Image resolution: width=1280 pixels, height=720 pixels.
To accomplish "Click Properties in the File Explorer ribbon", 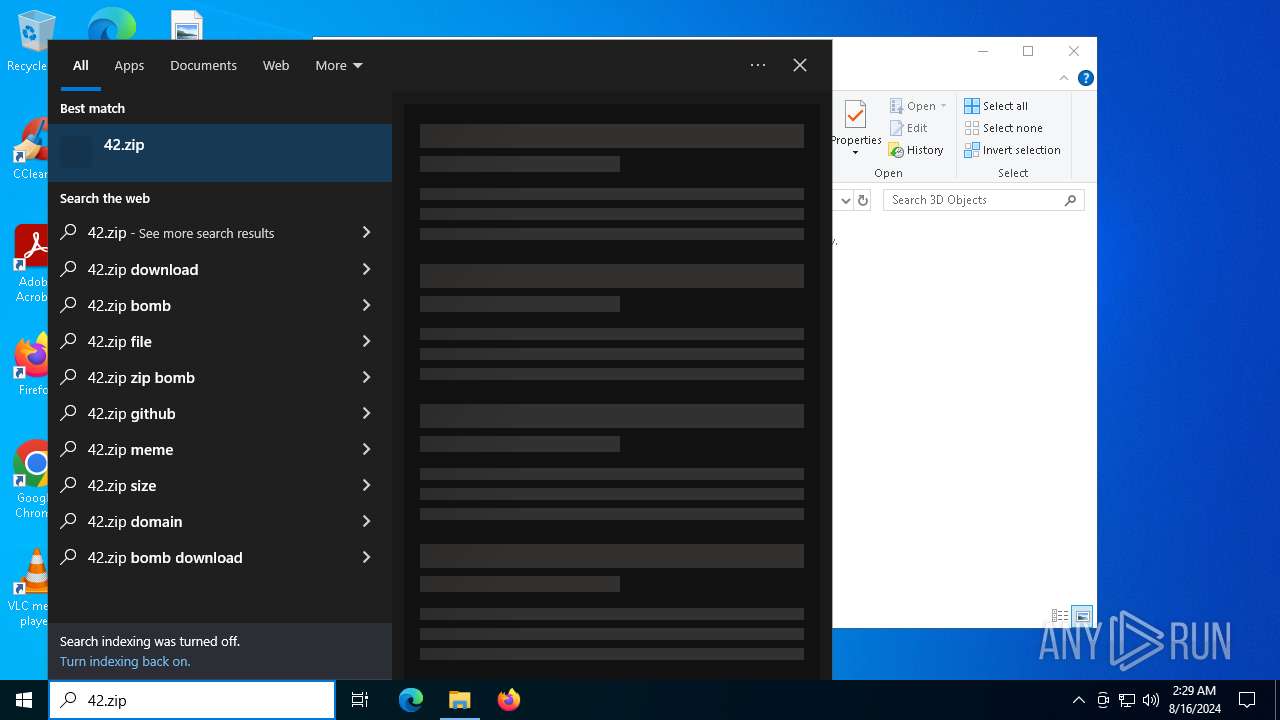I will tap(856, 127).
